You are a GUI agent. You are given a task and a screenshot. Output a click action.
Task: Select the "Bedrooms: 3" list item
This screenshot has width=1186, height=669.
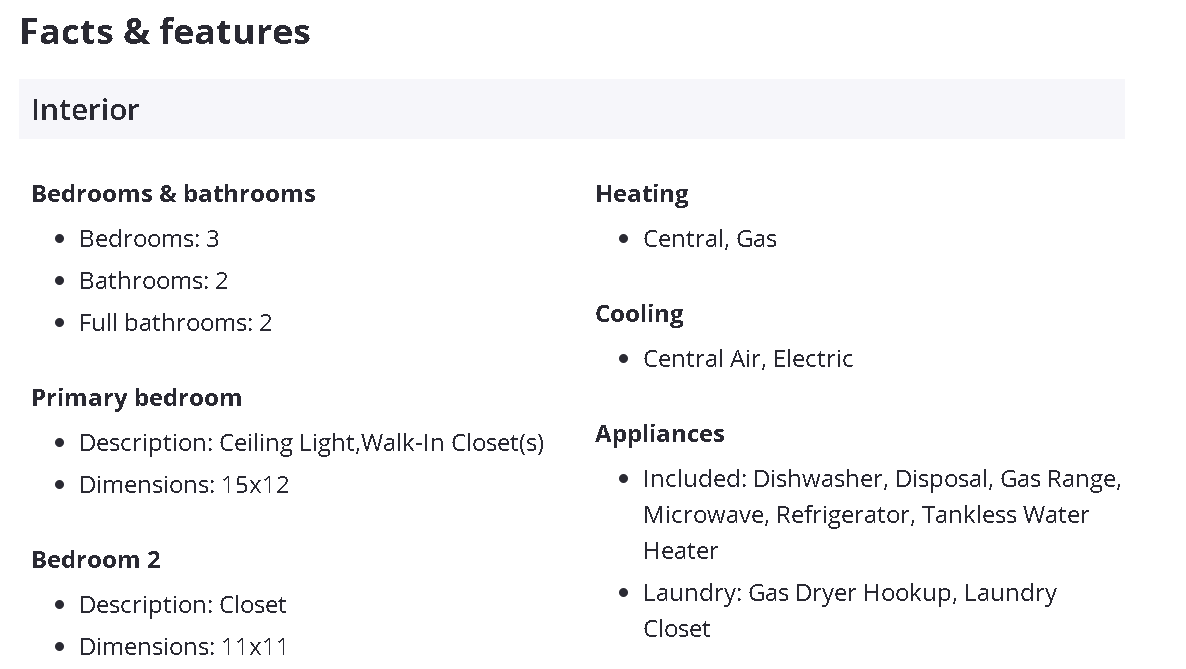149,239
